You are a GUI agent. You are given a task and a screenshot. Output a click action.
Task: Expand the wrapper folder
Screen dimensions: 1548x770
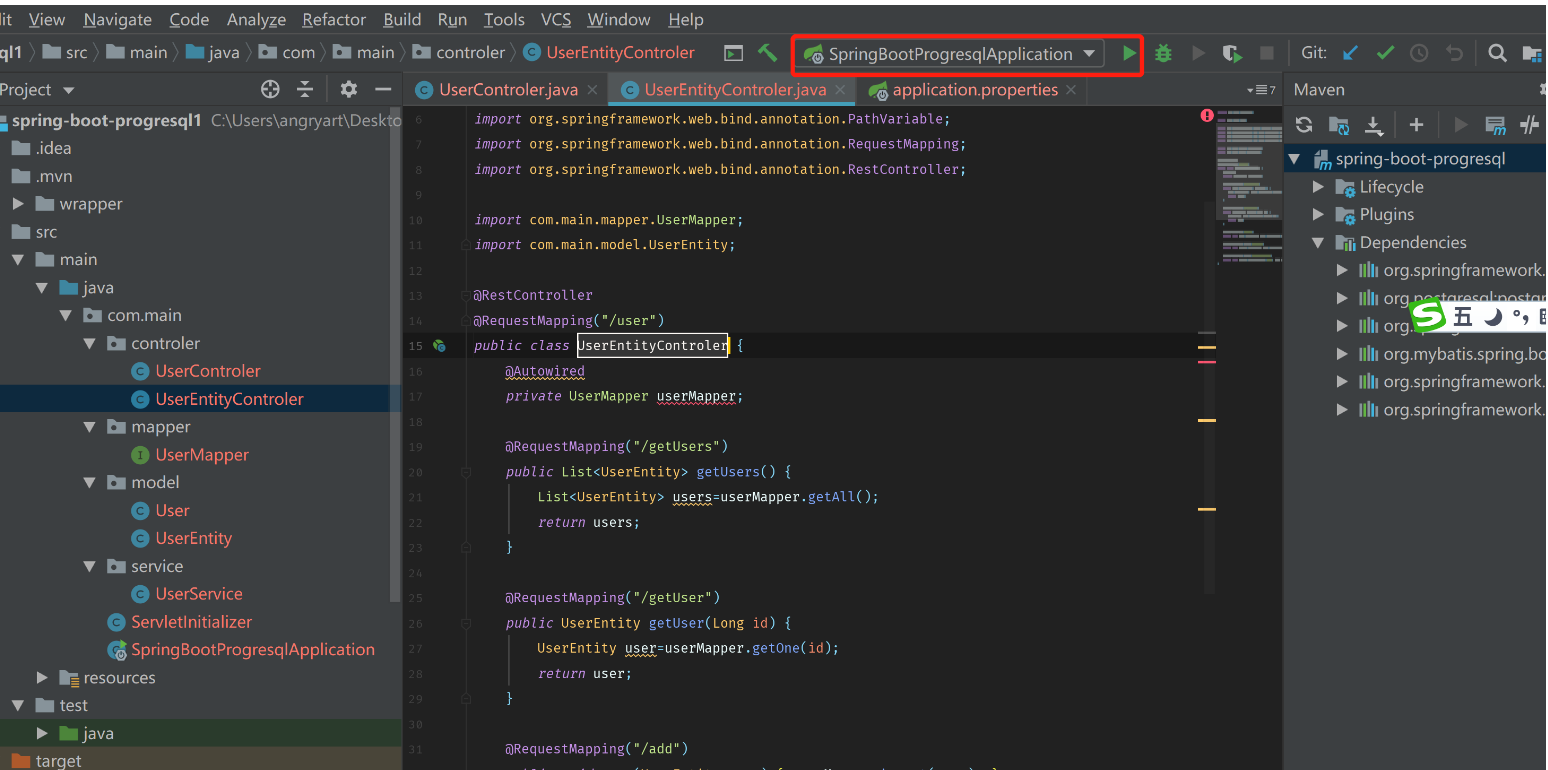tap(18, 204)
